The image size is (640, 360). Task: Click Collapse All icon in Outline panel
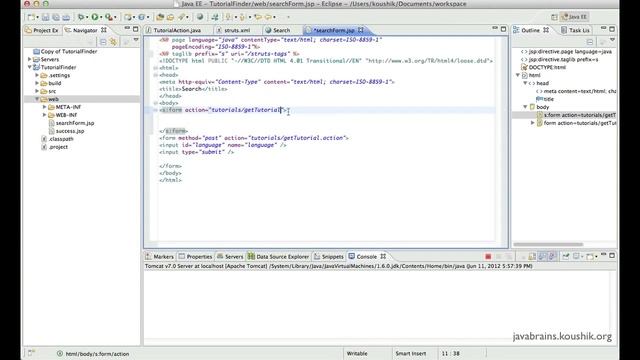(590, 42)
